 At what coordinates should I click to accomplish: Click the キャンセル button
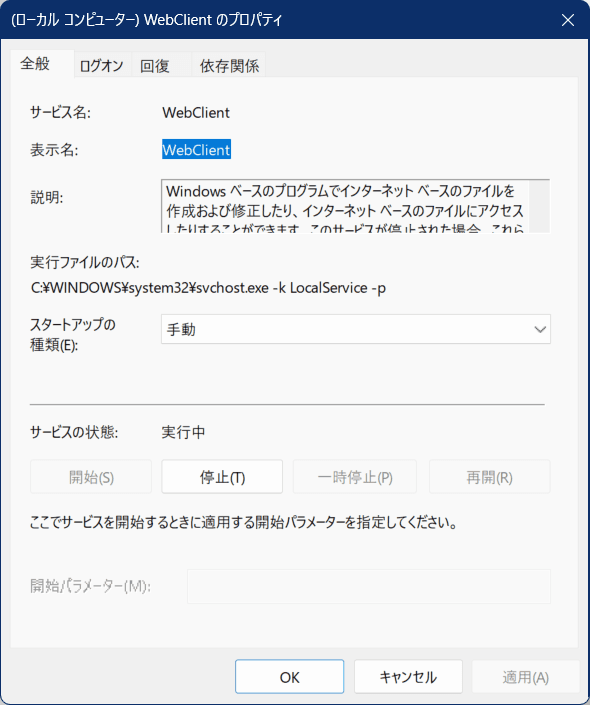pyautogui.click(x=408, y=677)
